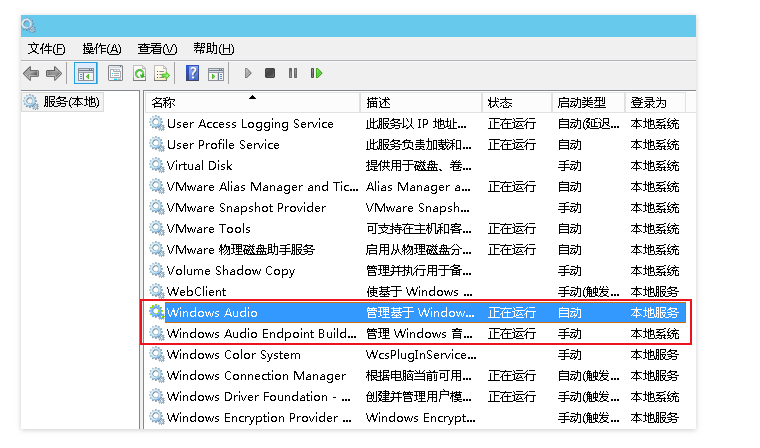The height and width of the screenshot is (448, 760).
Task: Select the Virtual Disk service name
Action: pyautogui.click(x=199, y=166)
